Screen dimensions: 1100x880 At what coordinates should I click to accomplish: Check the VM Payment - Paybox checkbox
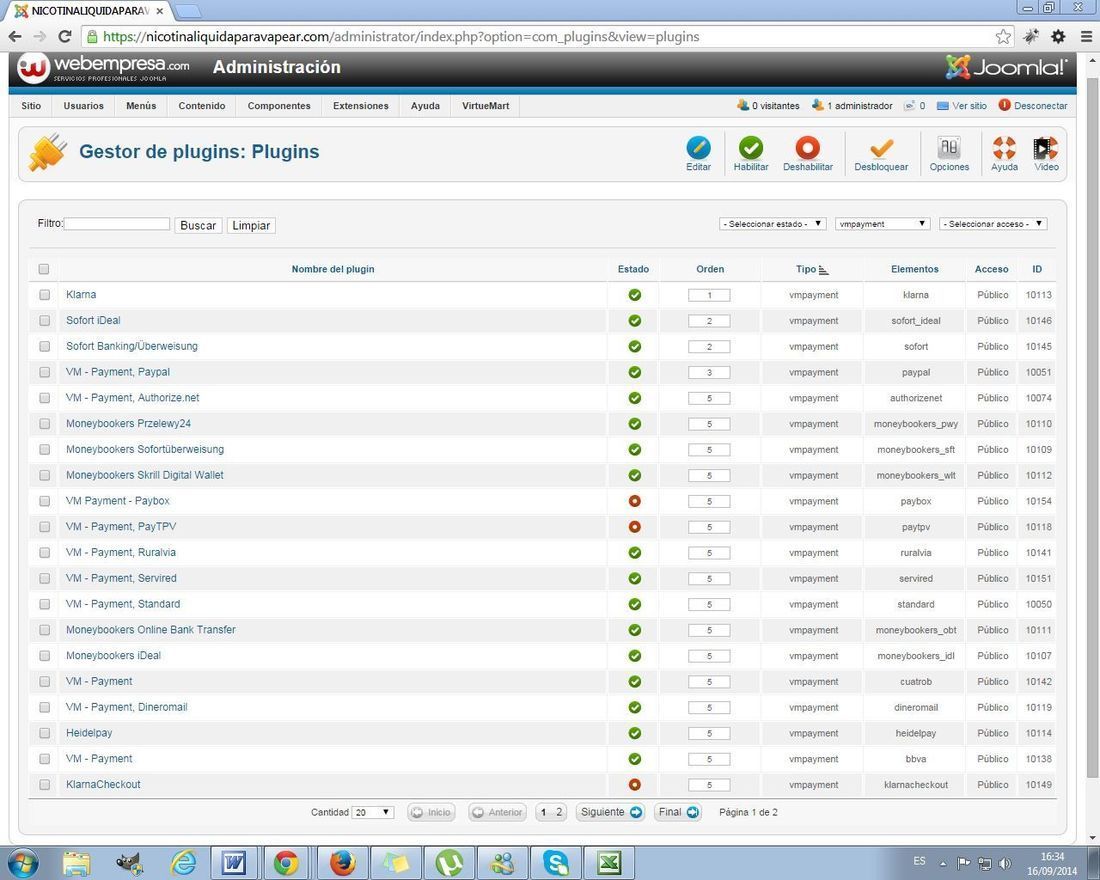coord(44,501)
